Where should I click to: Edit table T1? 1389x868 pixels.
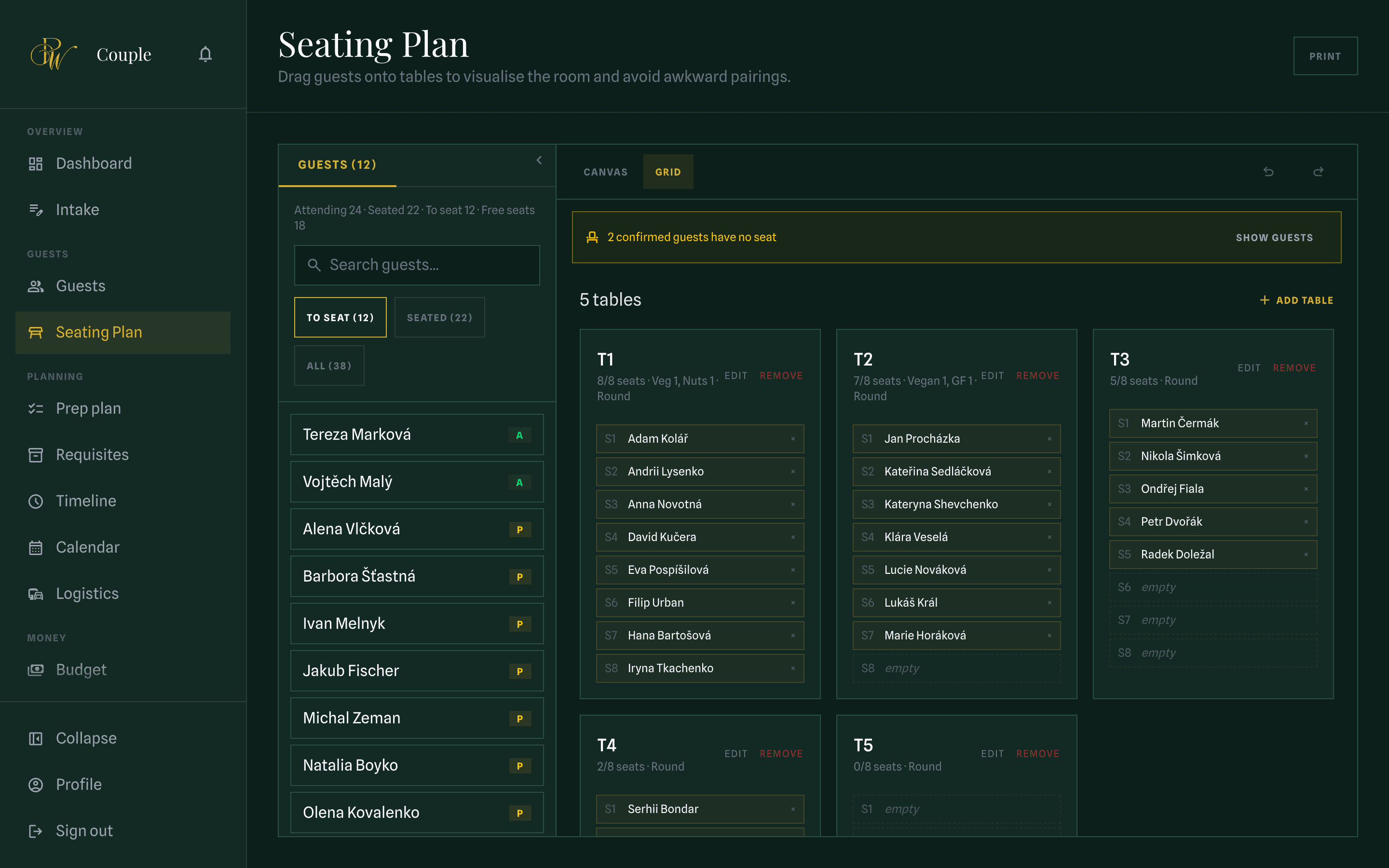click(736, 376)
